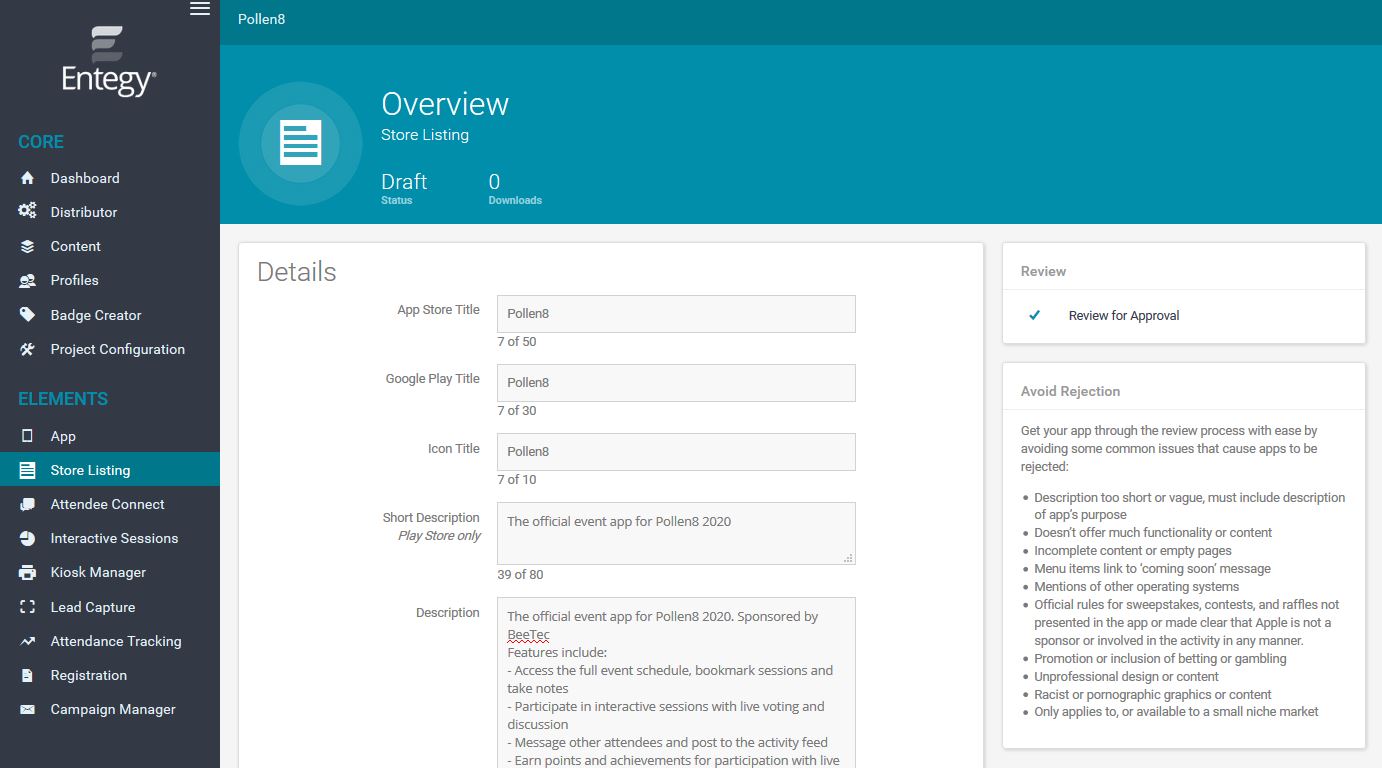Toggle the hamburger sidebar menu
The image size is (1382, 768).
click(x=200, y=9)
